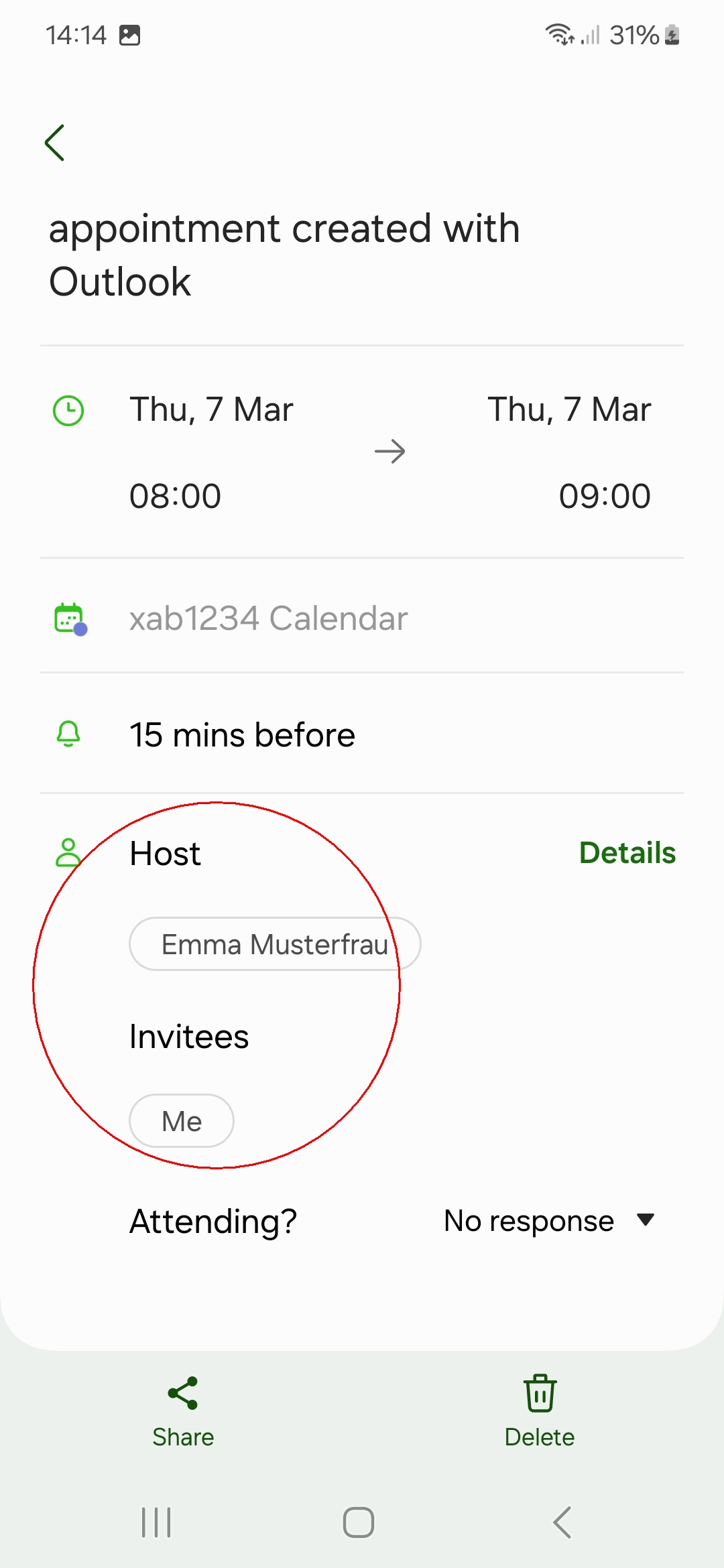Tap the Share icon

[x=183, y=1394]
